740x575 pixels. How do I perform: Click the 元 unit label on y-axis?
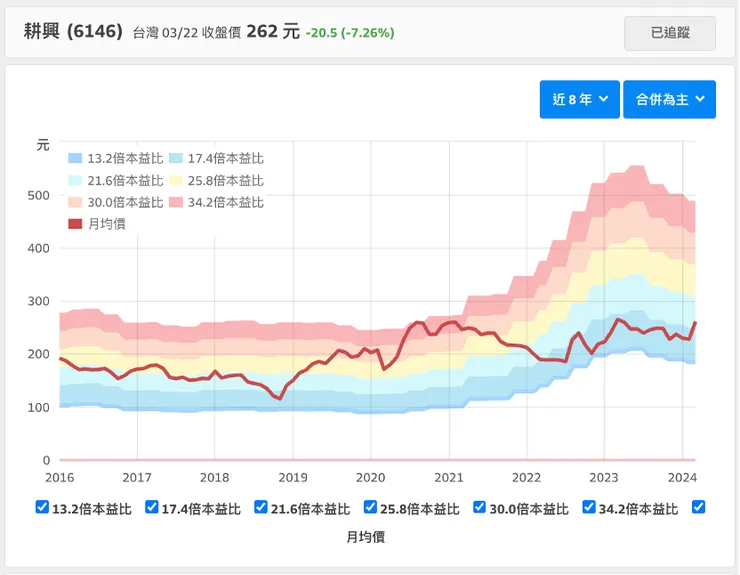[x=43, y=145]
